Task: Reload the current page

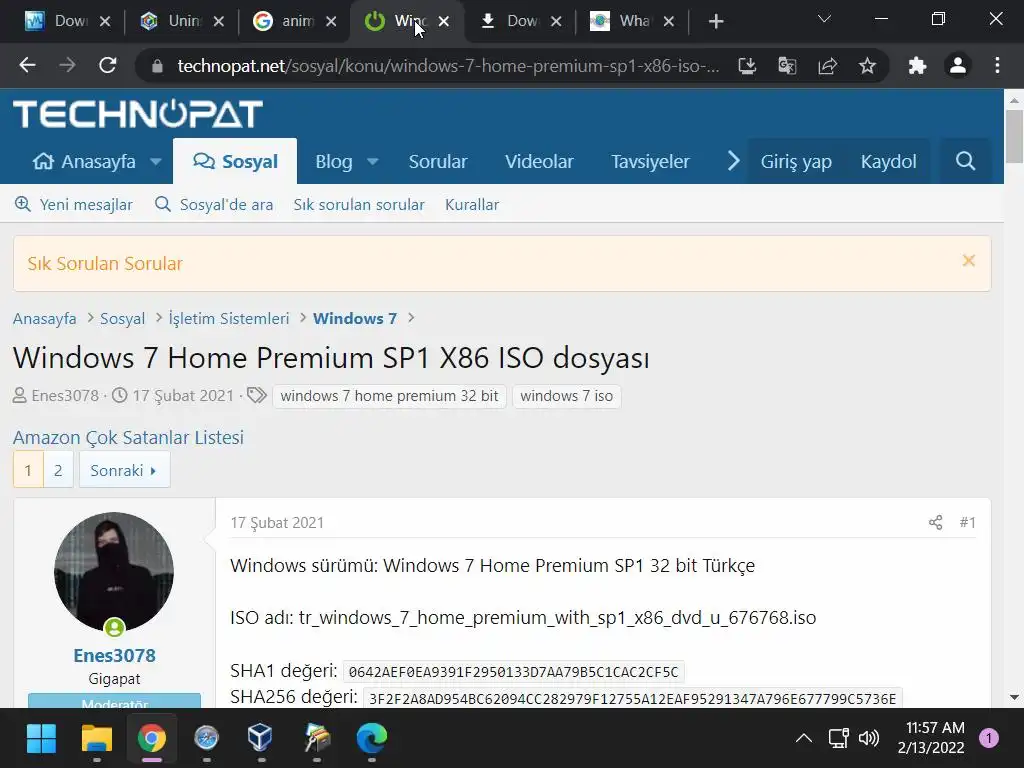Action: [108, 65]
